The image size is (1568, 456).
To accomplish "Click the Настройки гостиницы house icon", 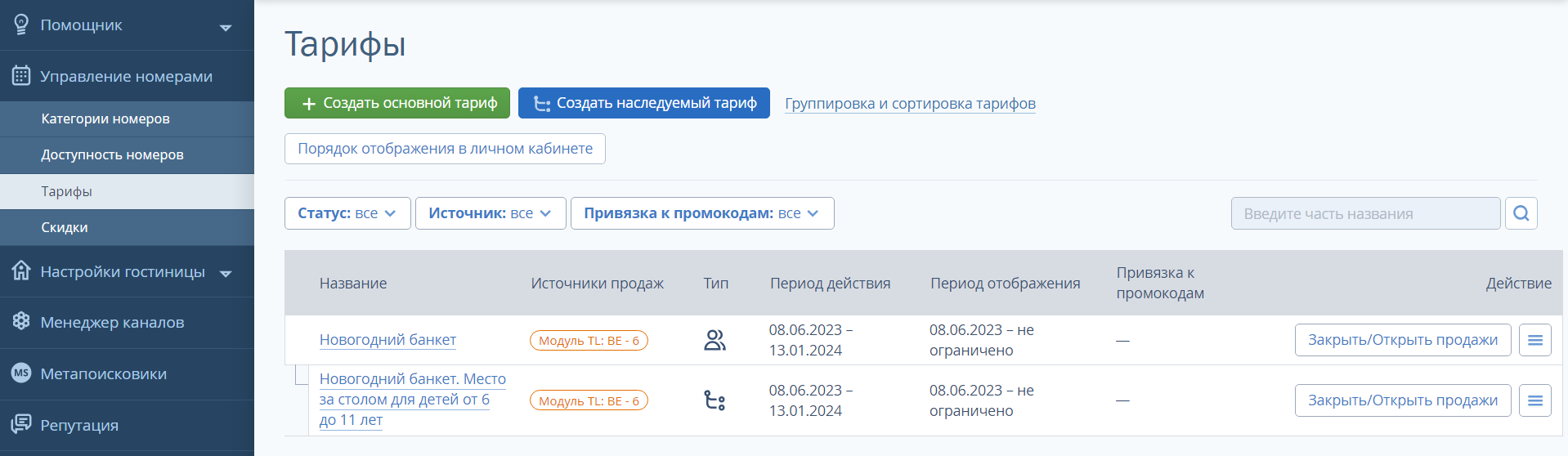I will [x=21, y=270].
